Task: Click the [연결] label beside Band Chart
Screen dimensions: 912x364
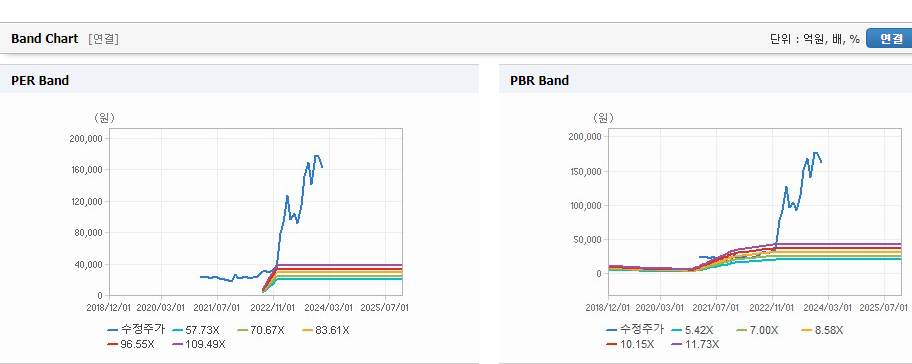Action: tap(104, 39)
